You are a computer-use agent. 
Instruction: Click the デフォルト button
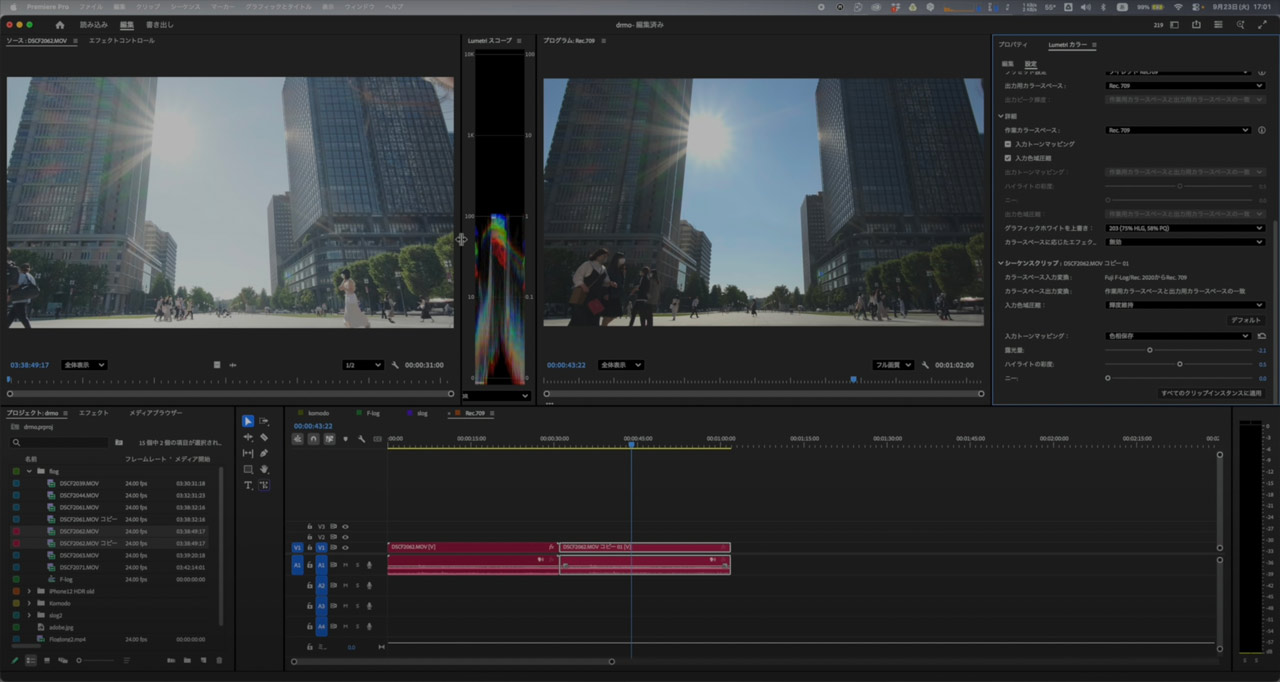coord(1245,320)
